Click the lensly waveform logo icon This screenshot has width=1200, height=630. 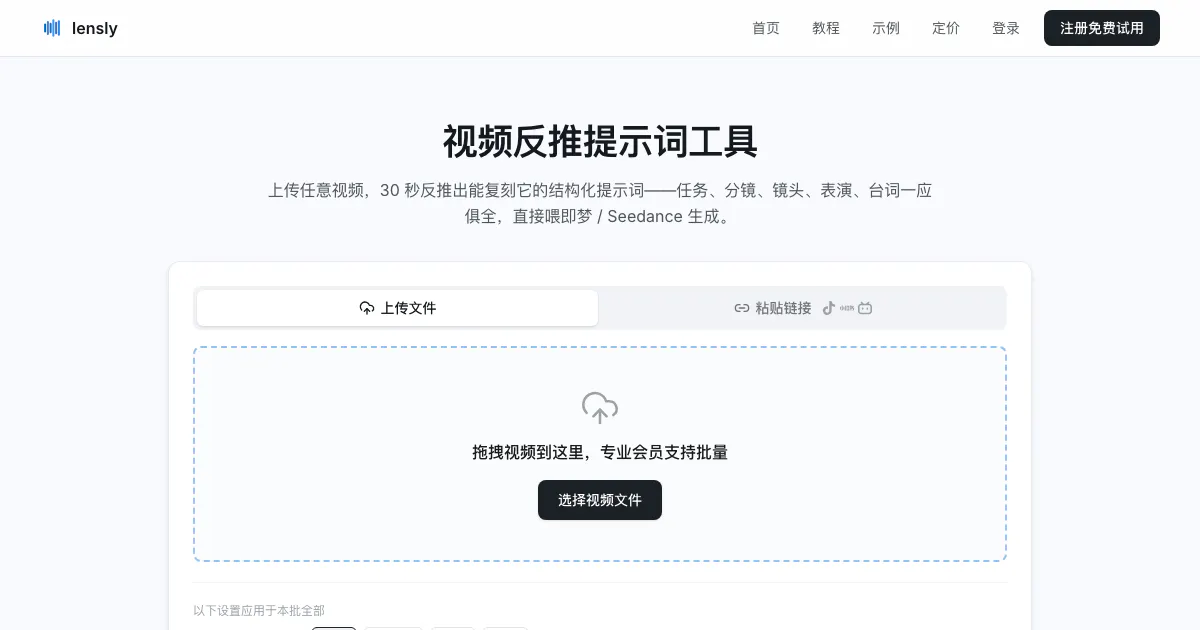coord(52,28)
